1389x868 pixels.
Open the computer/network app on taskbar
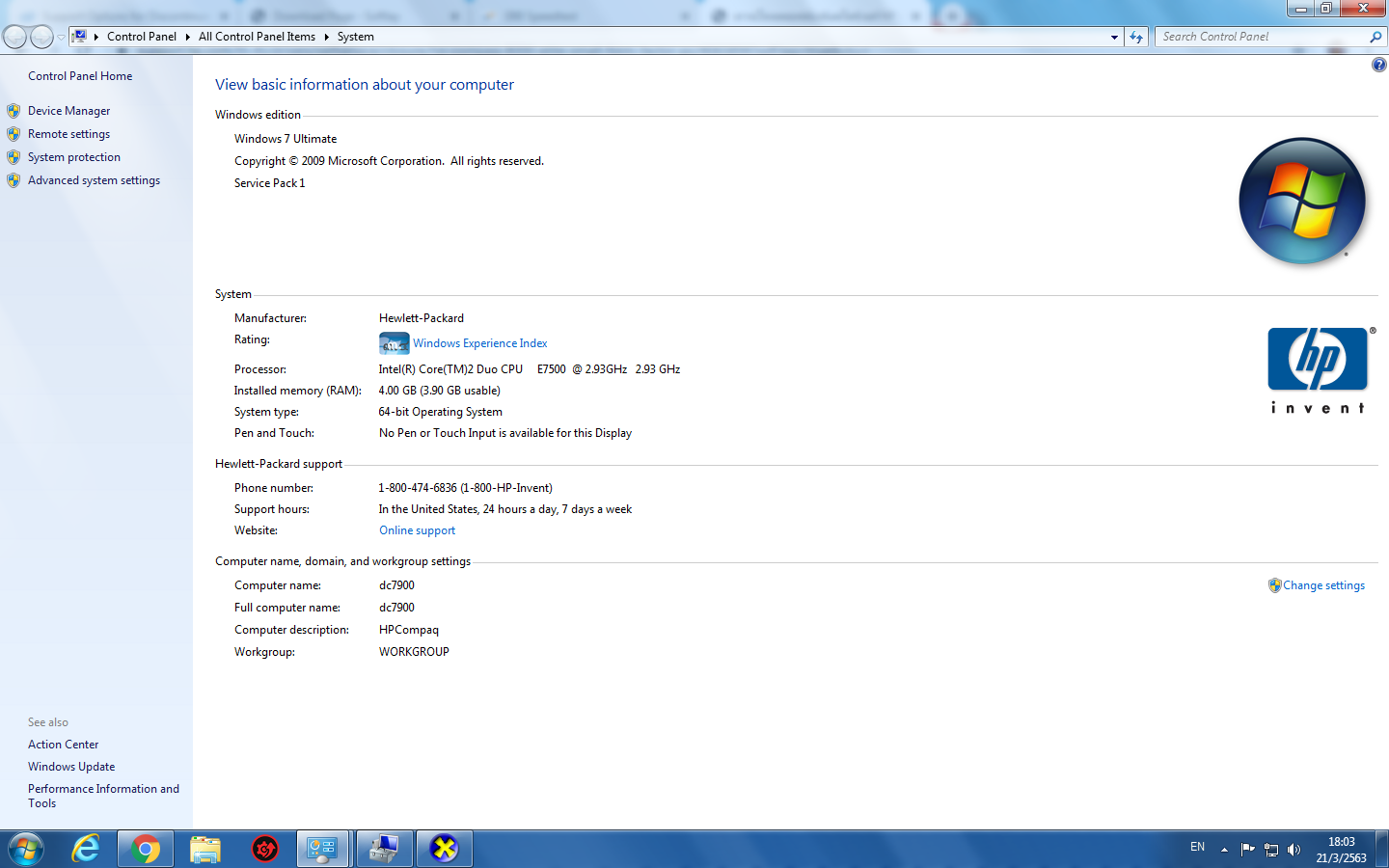384,849
